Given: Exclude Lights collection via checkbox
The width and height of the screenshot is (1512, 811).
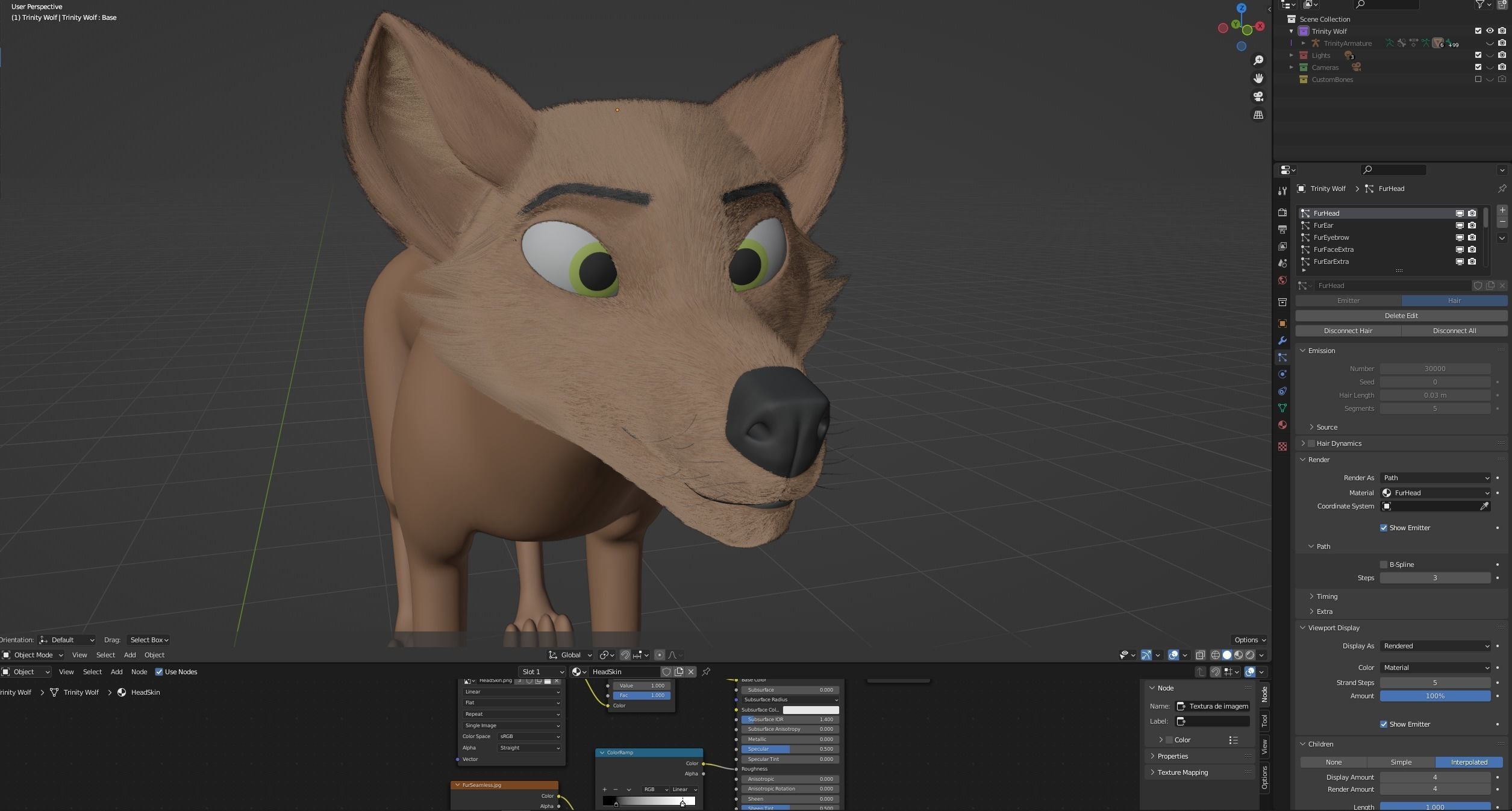Looking at the screenshot, I should [x=1478, y=55].
